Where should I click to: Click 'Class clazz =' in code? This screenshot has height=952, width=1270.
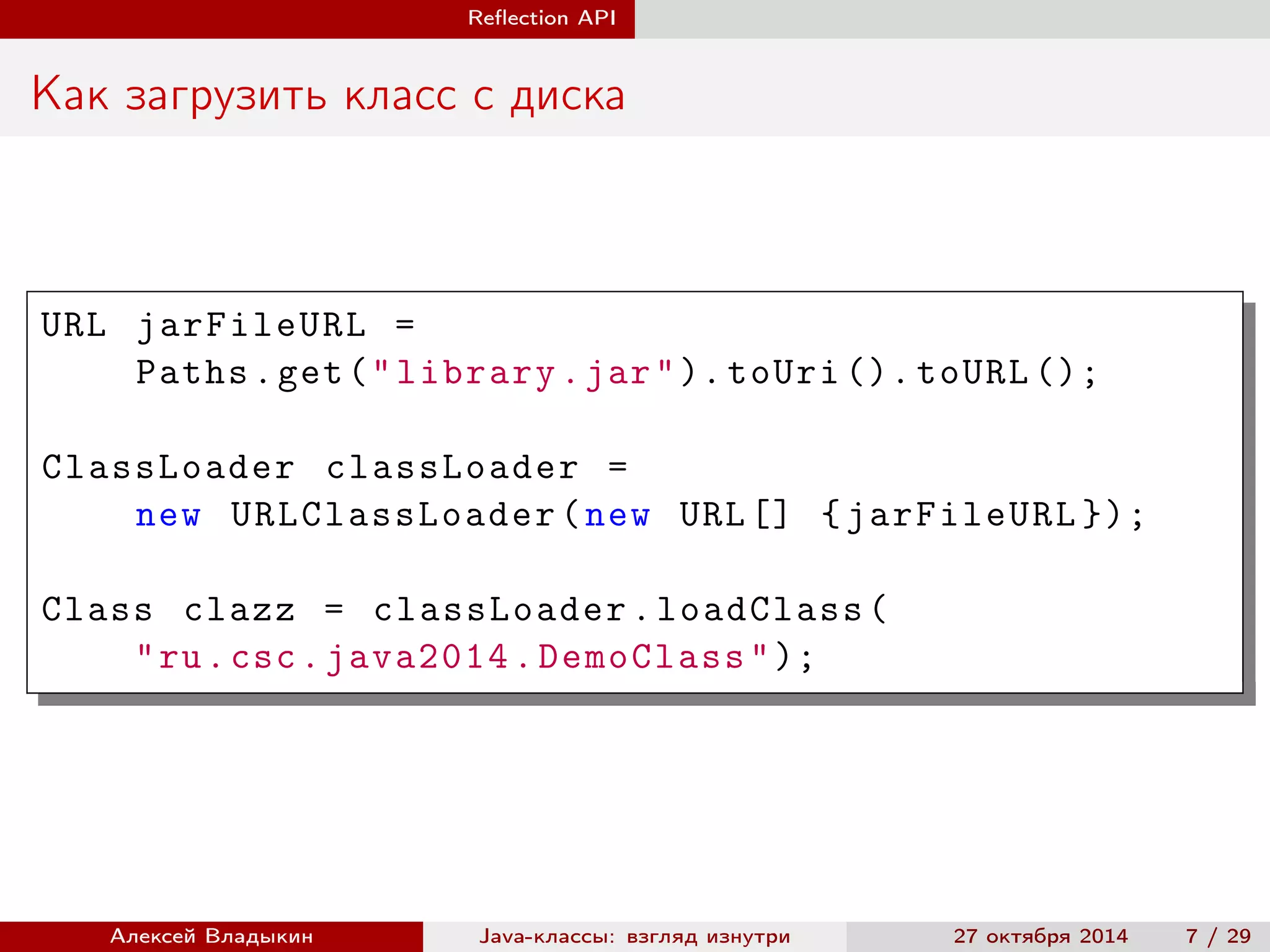point(192,610)
